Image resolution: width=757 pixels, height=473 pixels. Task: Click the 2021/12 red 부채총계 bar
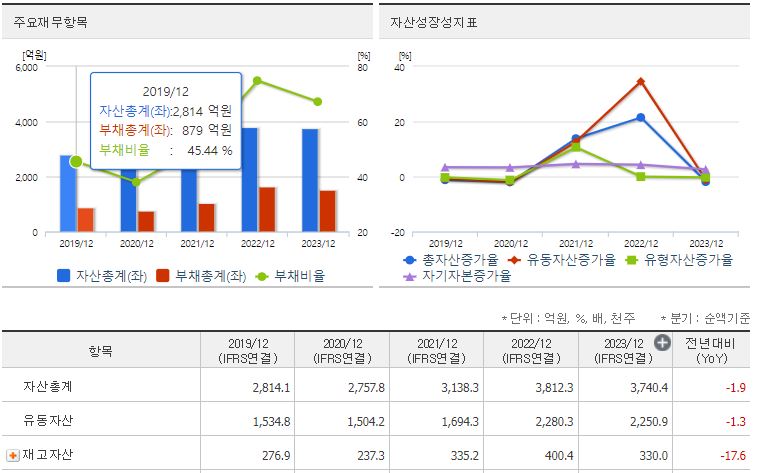pos(207,218)
